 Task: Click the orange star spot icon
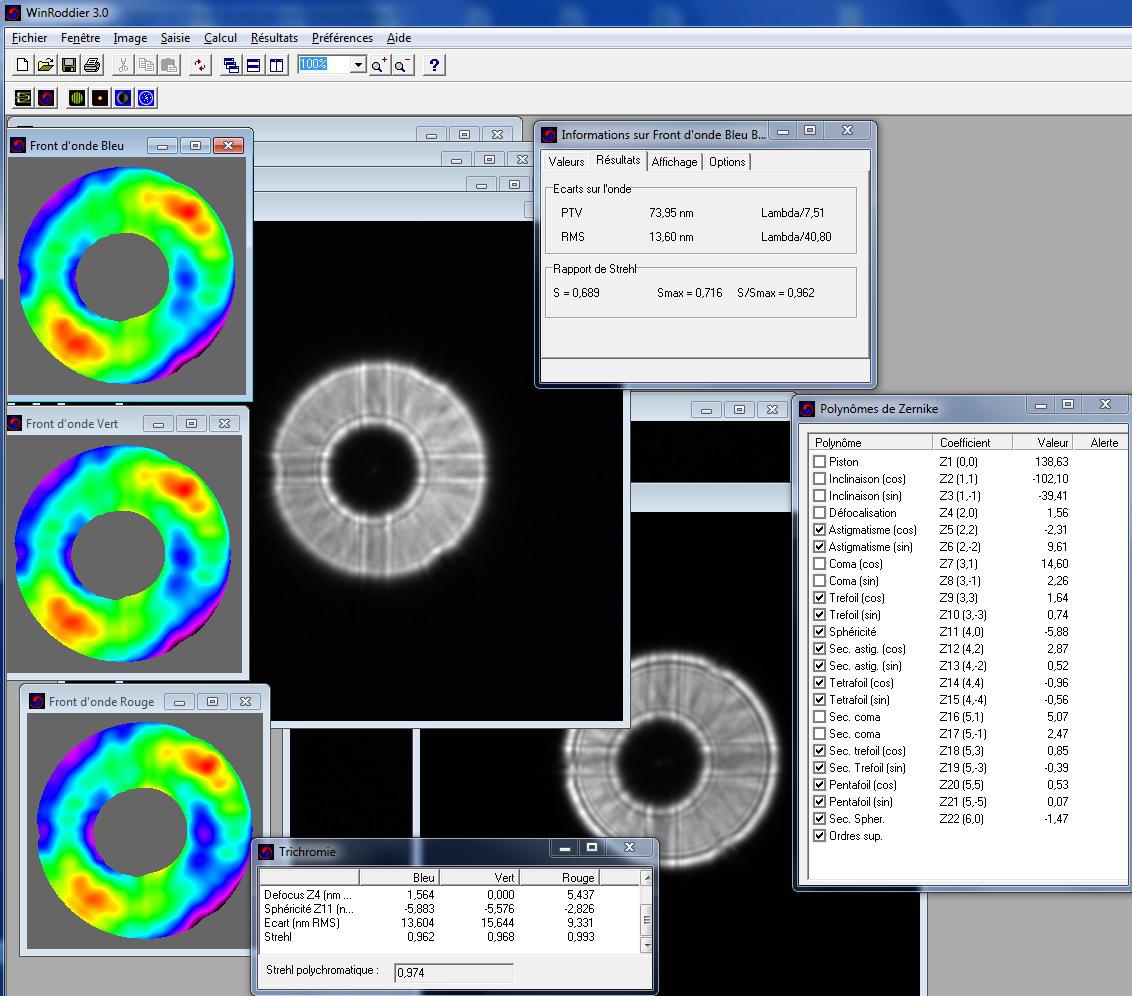(99, 98)
